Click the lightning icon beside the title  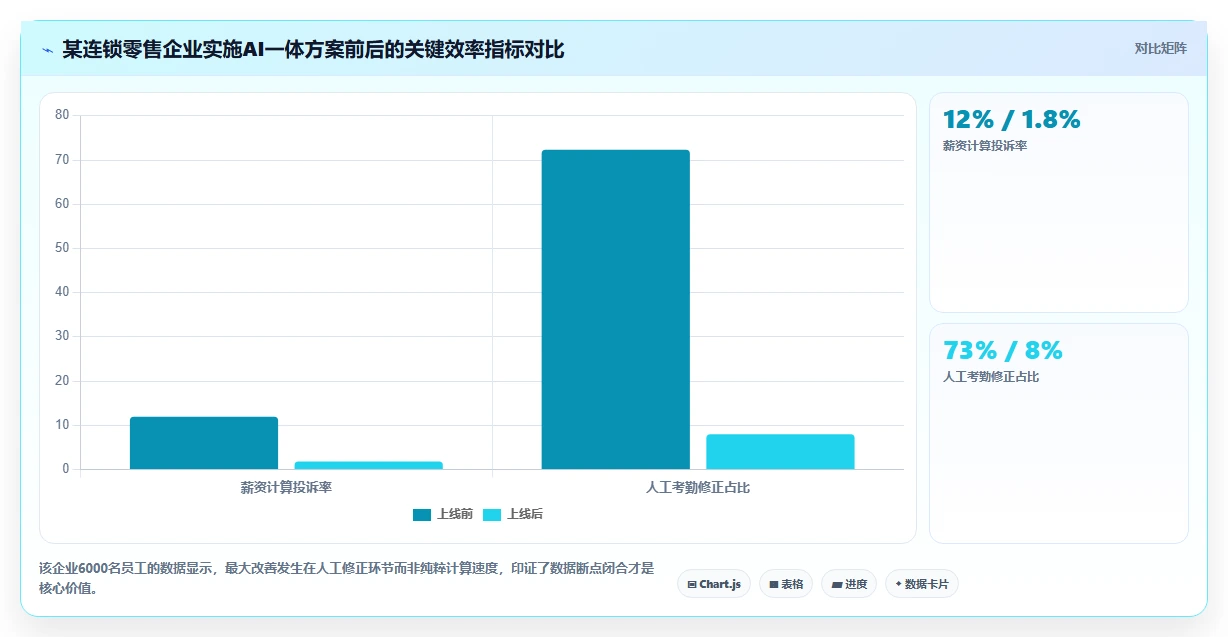point(47,50)
